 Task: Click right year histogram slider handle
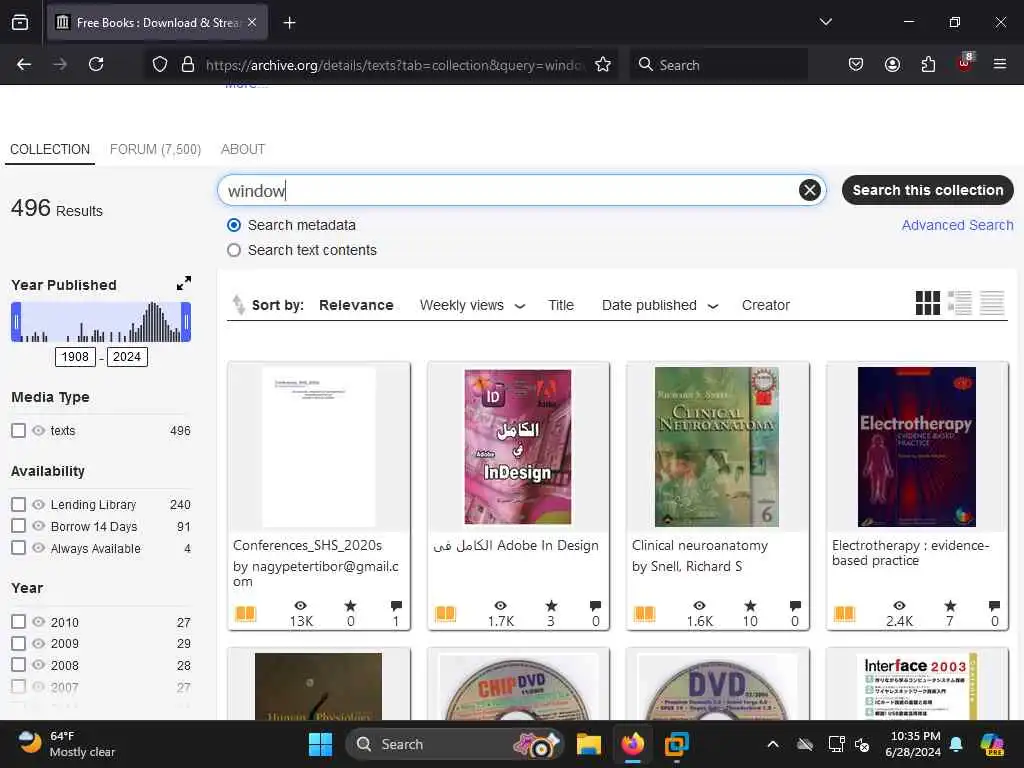click(186, 322)
